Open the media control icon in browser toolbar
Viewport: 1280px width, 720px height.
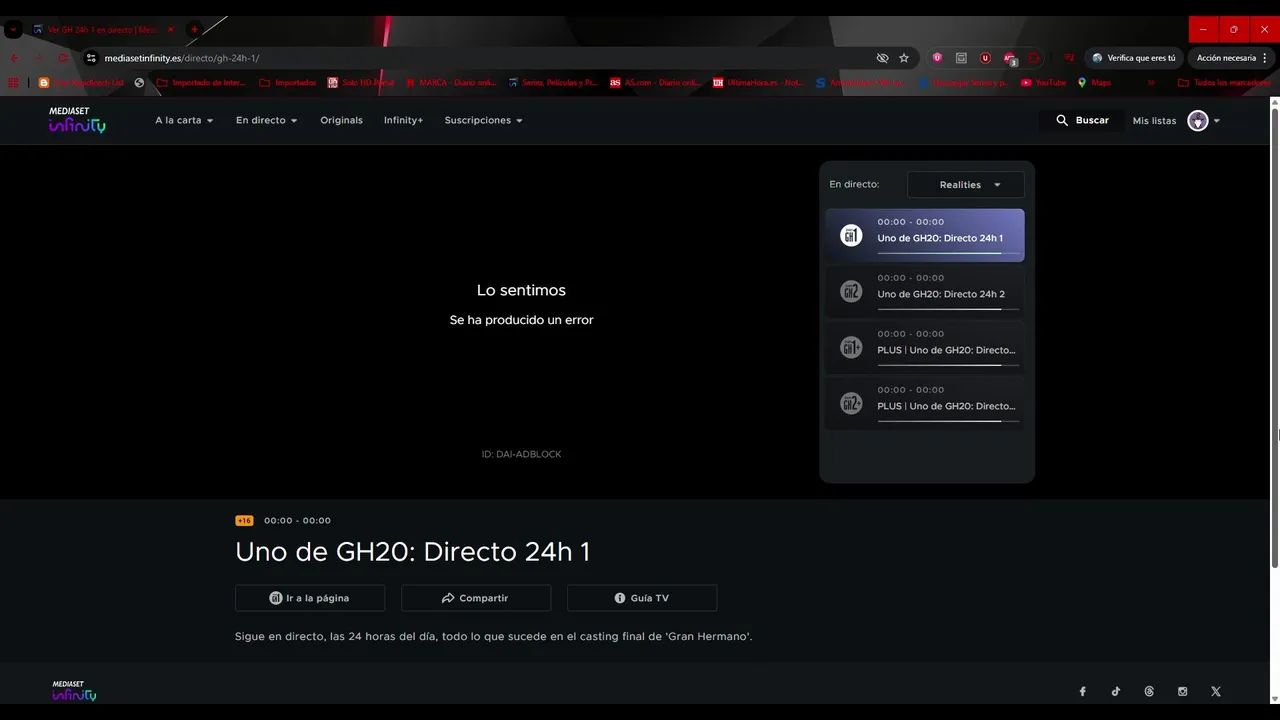1069,58
